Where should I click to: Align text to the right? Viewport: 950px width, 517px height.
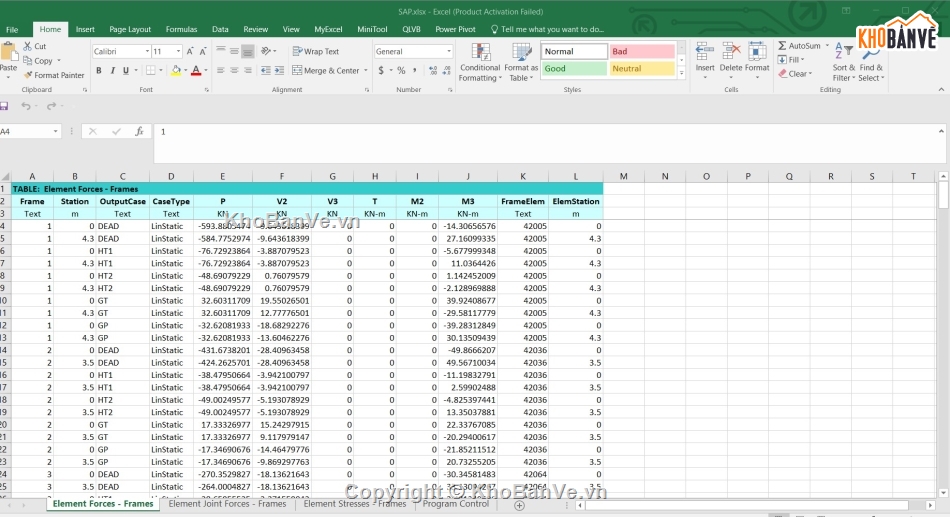click(247, 71)
